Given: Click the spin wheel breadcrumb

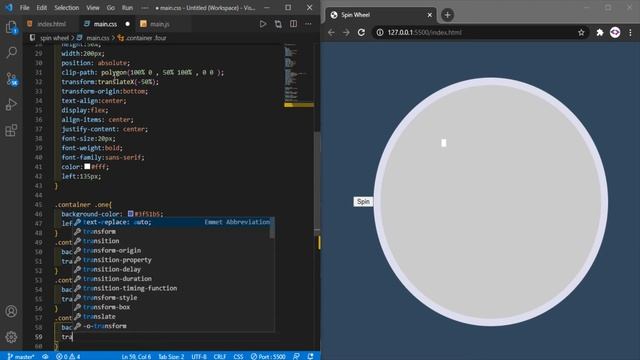Looking at the screenshot, I should (54, 38).
